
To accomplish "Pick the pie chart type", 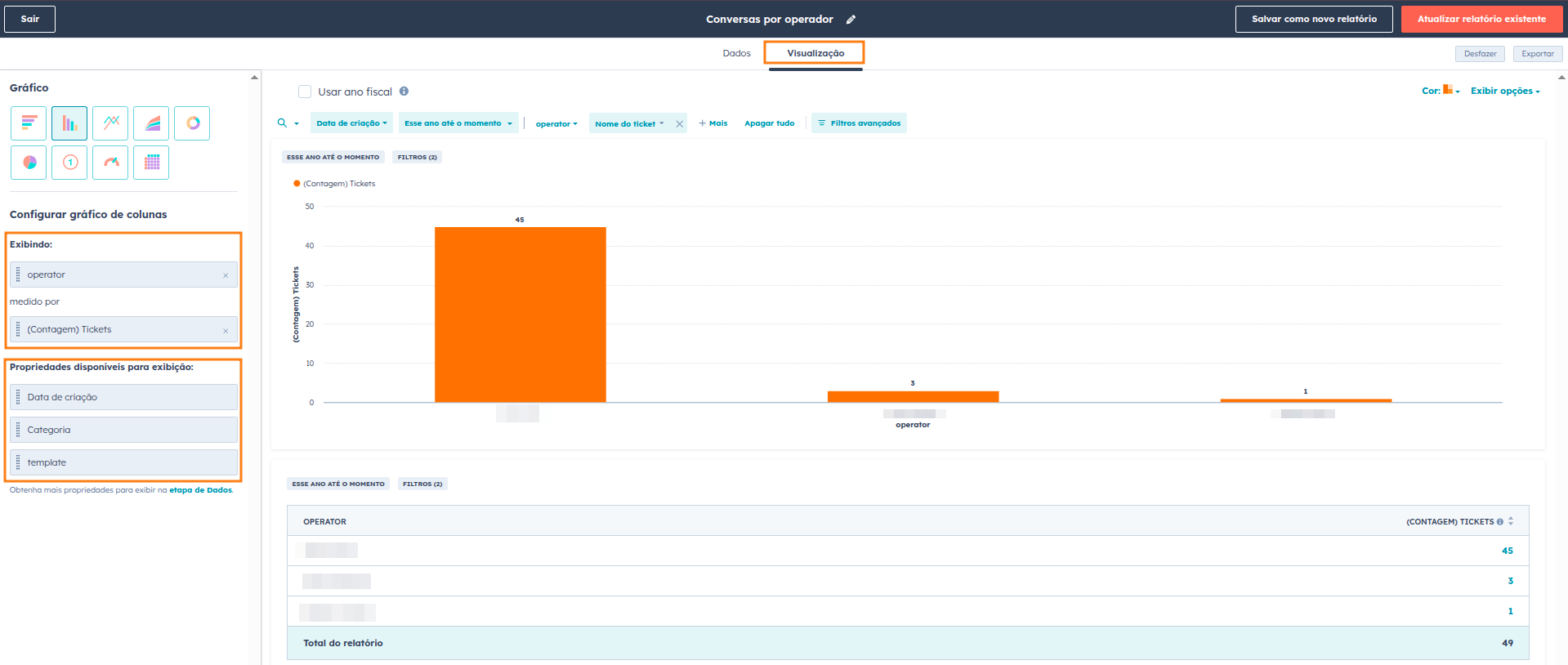I will click(29, 163).
